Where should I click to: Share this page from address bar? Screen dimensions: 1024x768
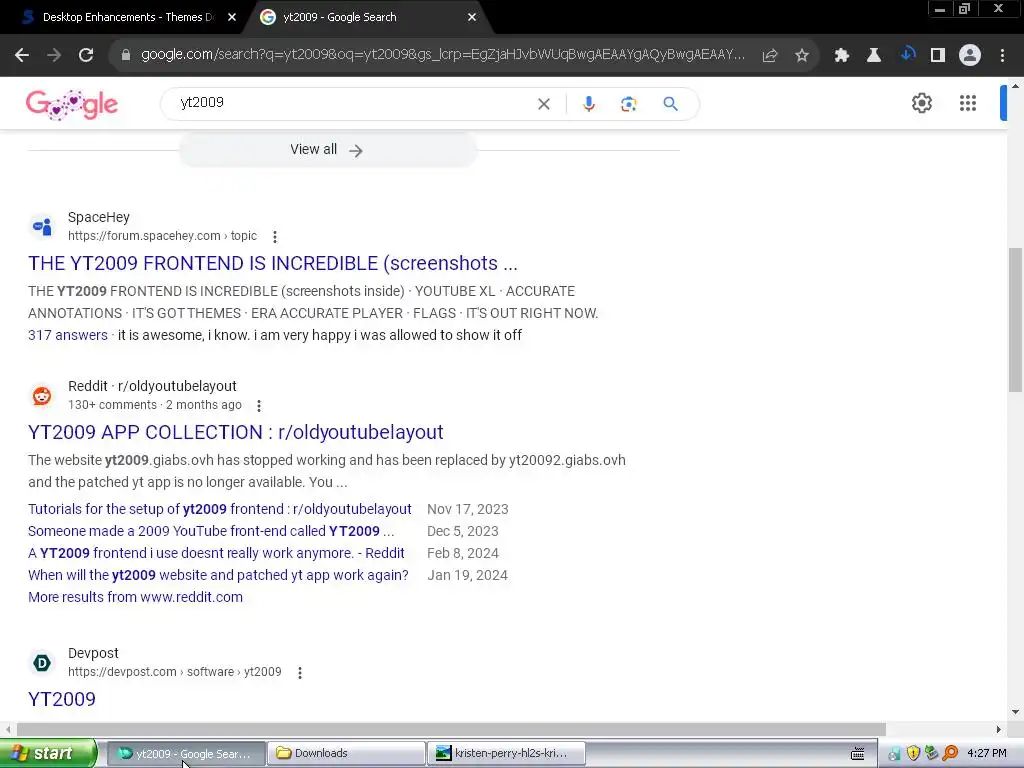770,56
